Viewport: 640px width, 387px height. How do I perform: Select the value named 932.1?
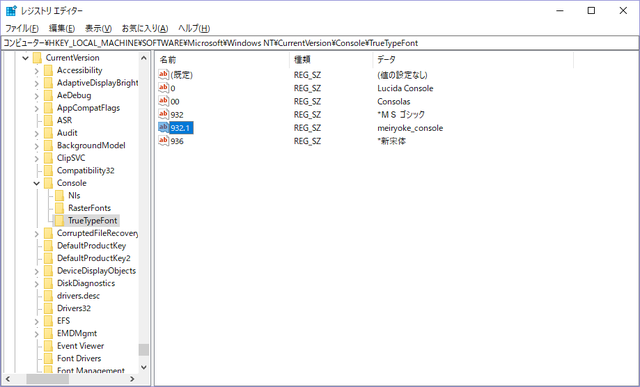point(181,128)
